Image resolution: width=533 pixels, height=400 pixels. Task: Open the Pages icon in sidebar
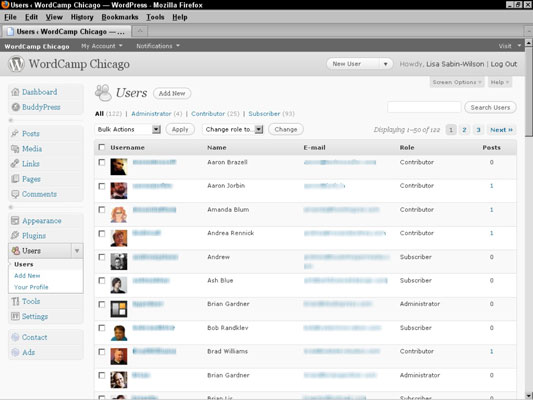[15, 179]
